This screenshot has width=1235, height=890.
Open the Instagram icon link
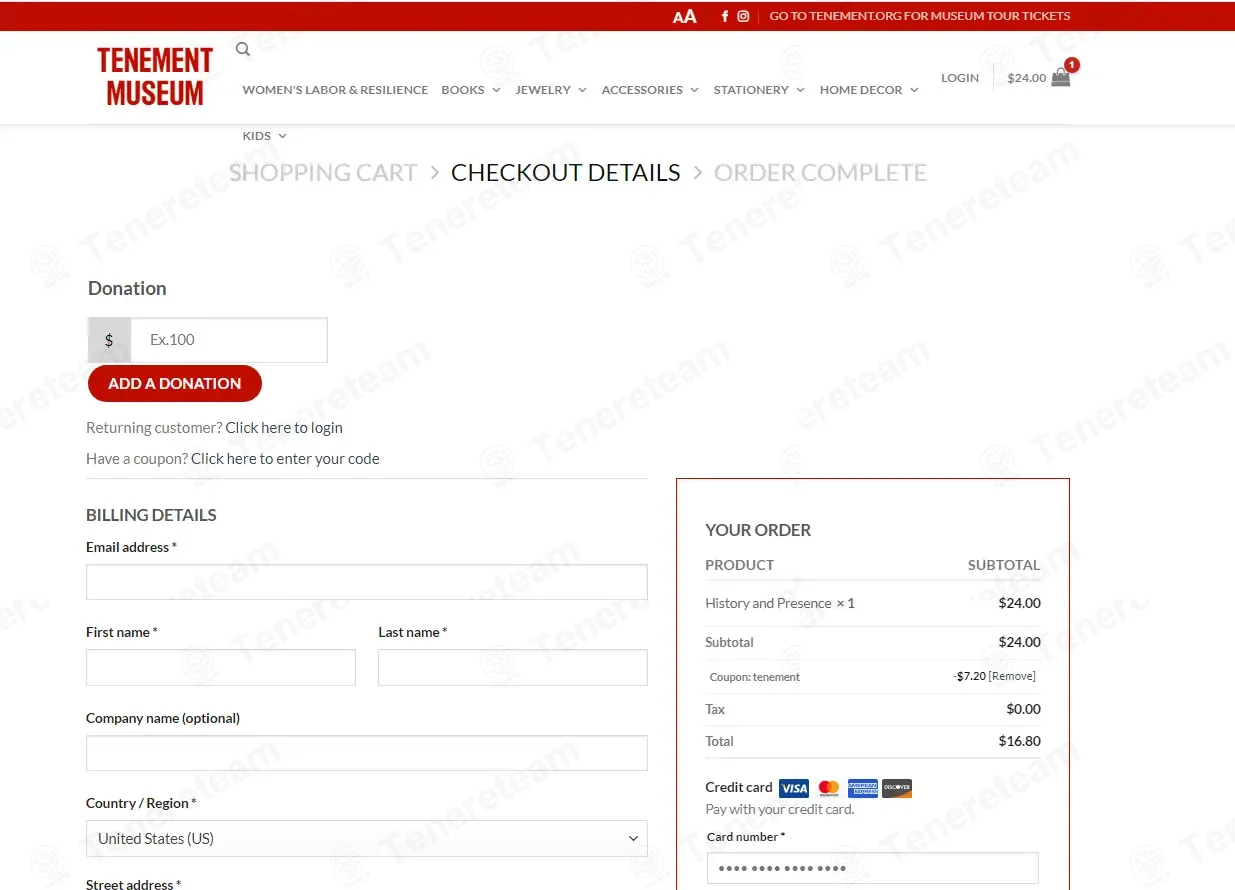click(x=743, y=16)
